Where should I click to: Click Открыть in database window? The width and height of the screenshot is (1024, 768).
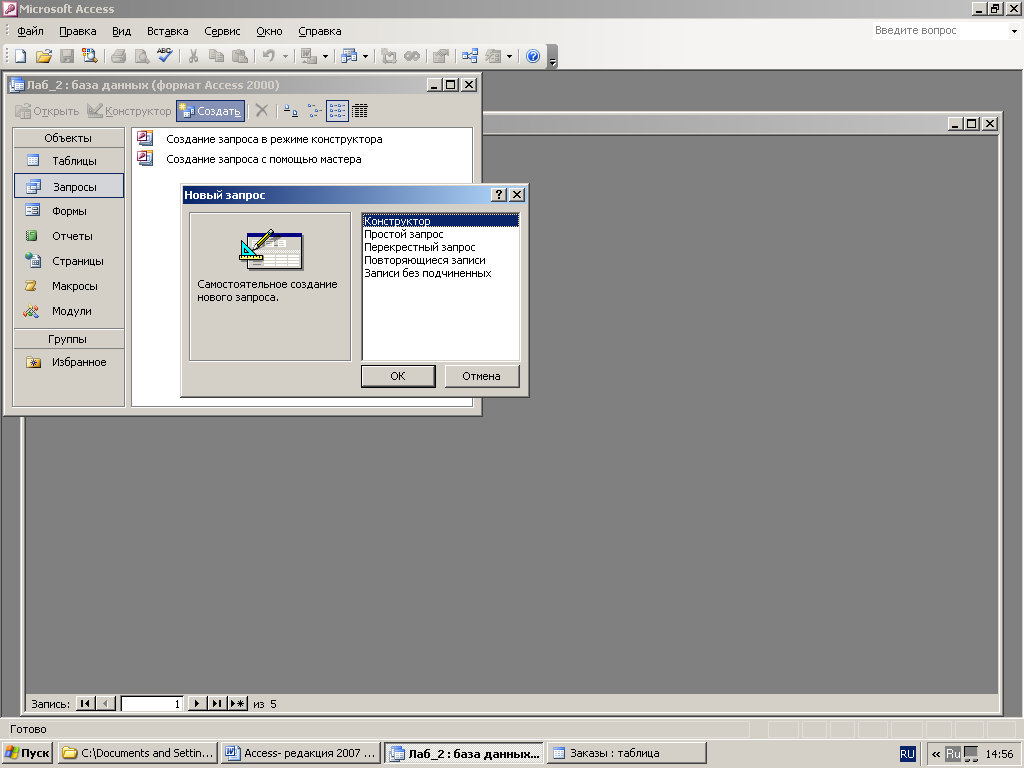pos(47,111)
